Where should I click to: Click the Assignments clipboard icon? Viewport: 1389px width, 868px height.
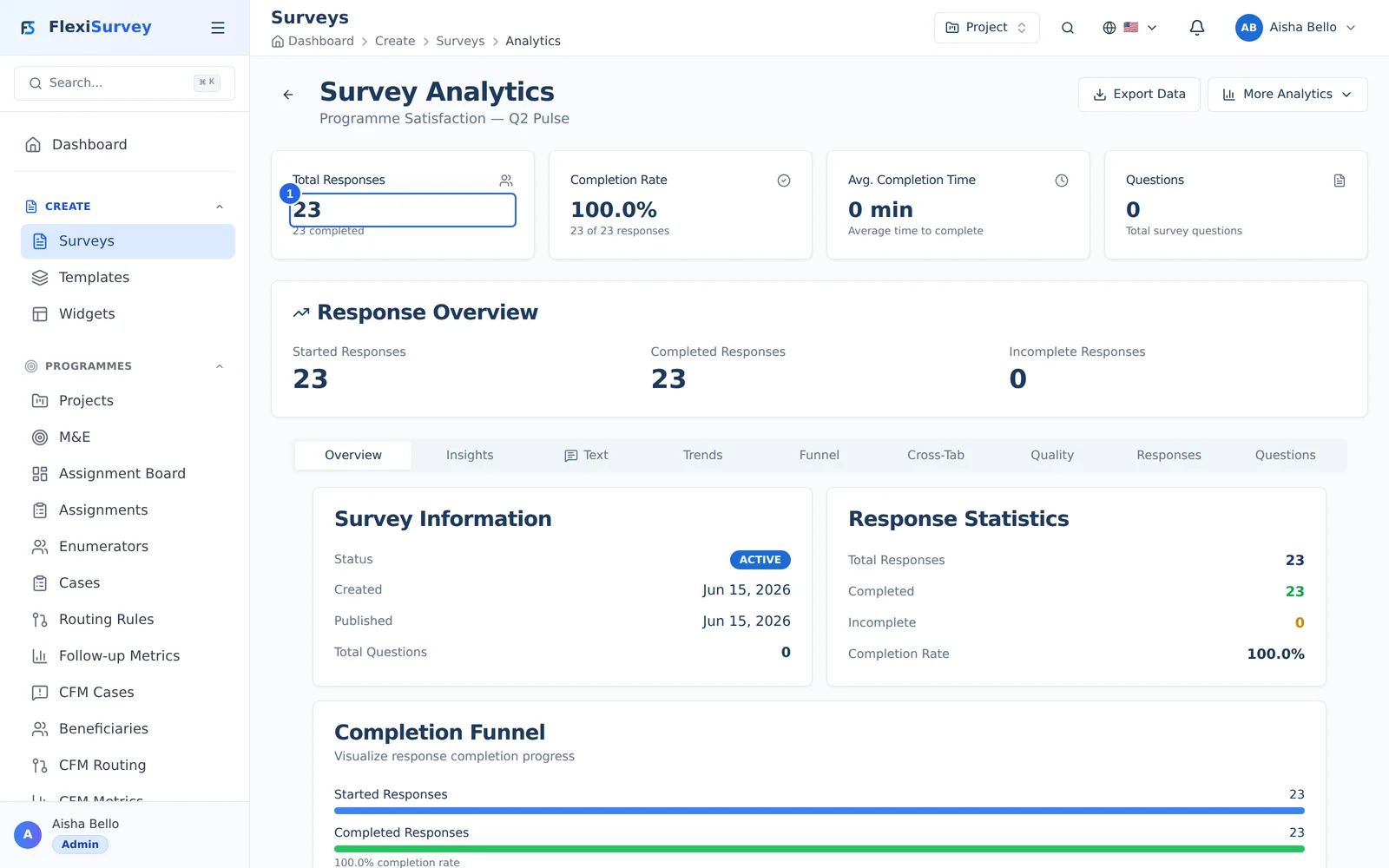coord(40,510)
